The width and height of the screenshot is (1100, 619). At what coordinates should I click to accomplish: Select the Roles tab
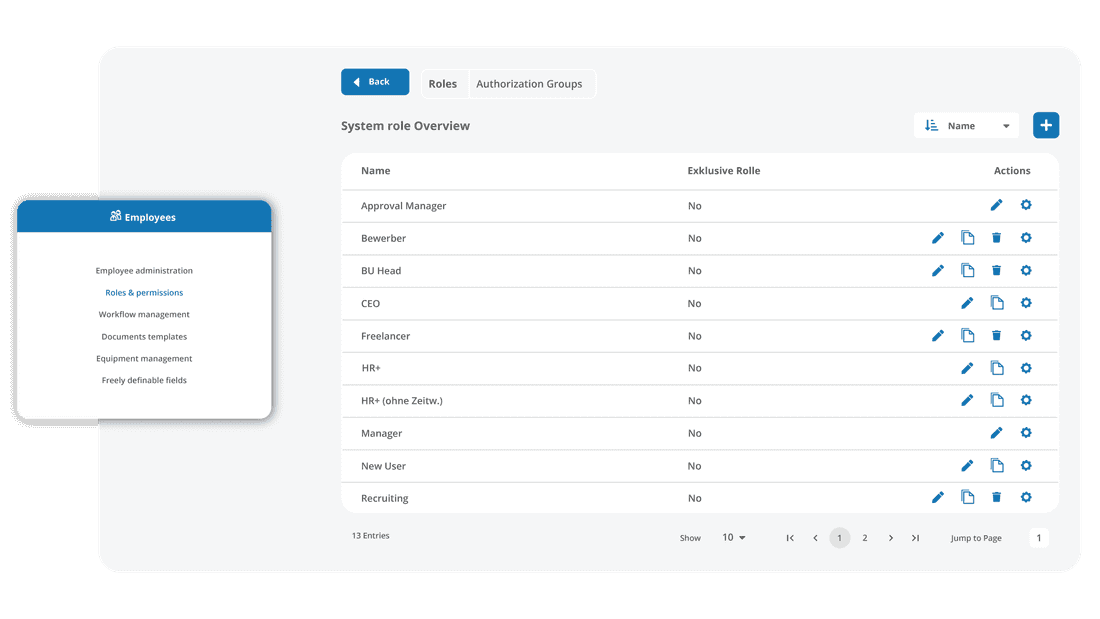click(443, 83)
